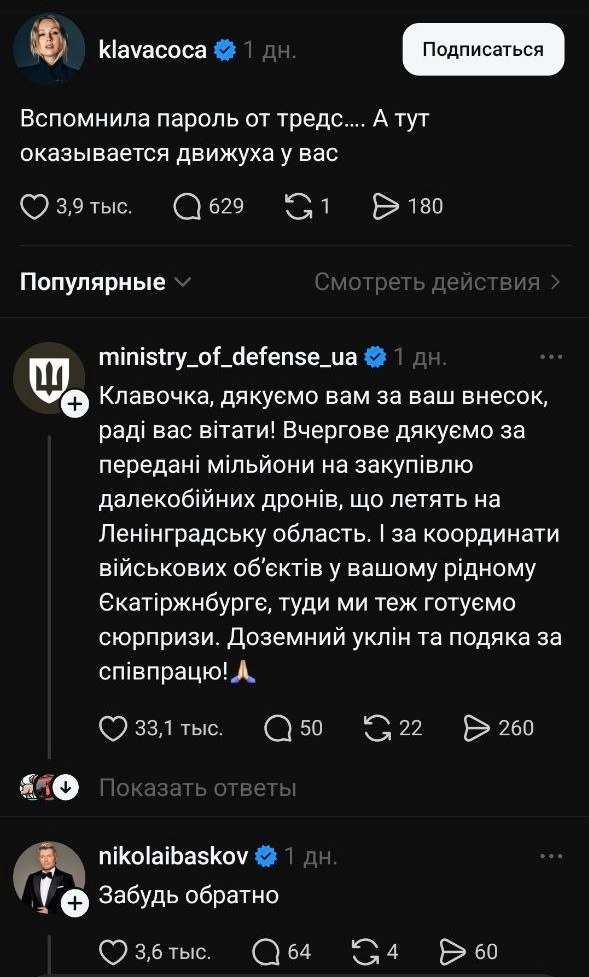
Task: Like ministry_of_defense_ua's comment
Action: pos(112,728)
